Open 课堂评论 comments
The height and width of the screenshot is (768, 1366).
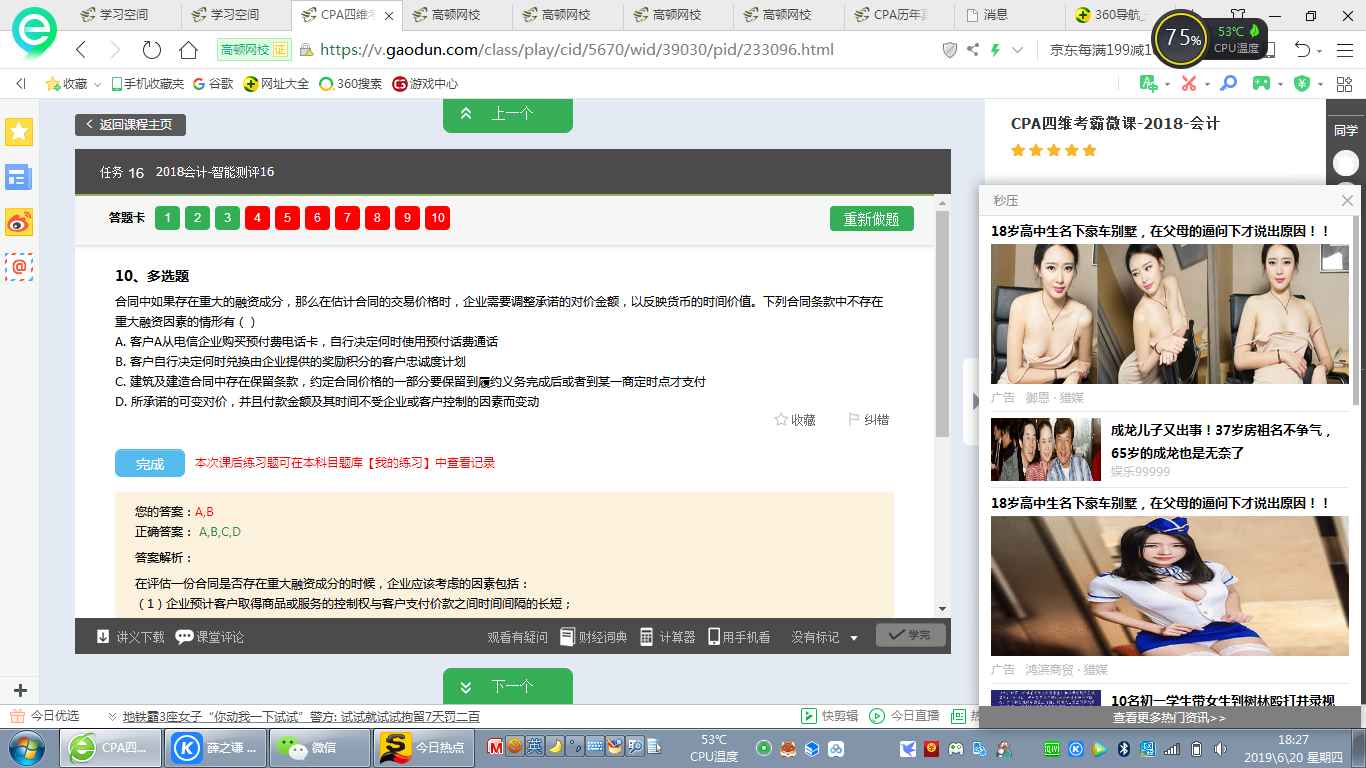point(209,636)
